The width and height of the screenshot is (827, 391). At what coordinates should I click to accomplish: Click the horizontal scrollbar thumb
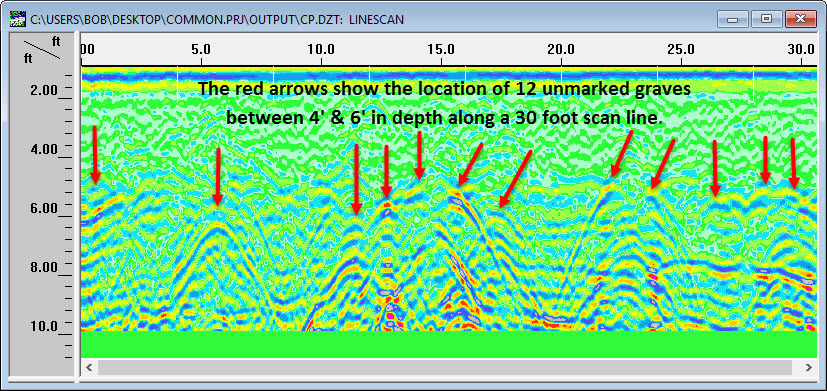(x=445, y=367)
